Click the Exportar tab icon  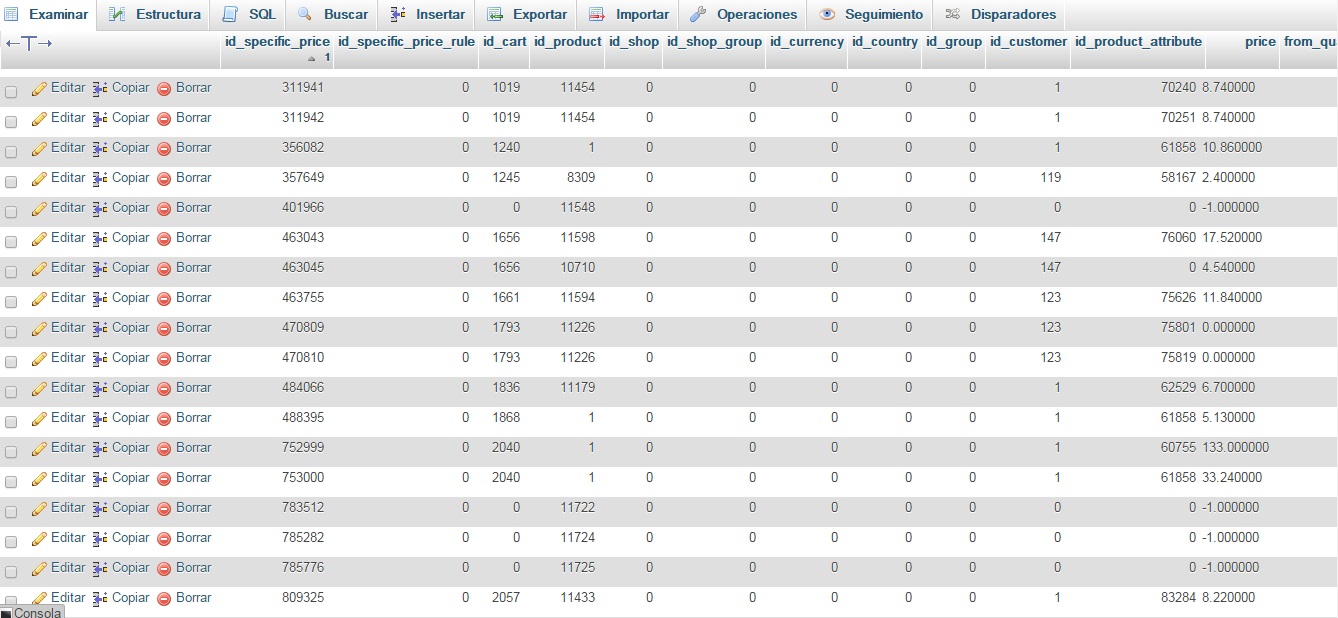pyautogui.click(x=494, y=15)
